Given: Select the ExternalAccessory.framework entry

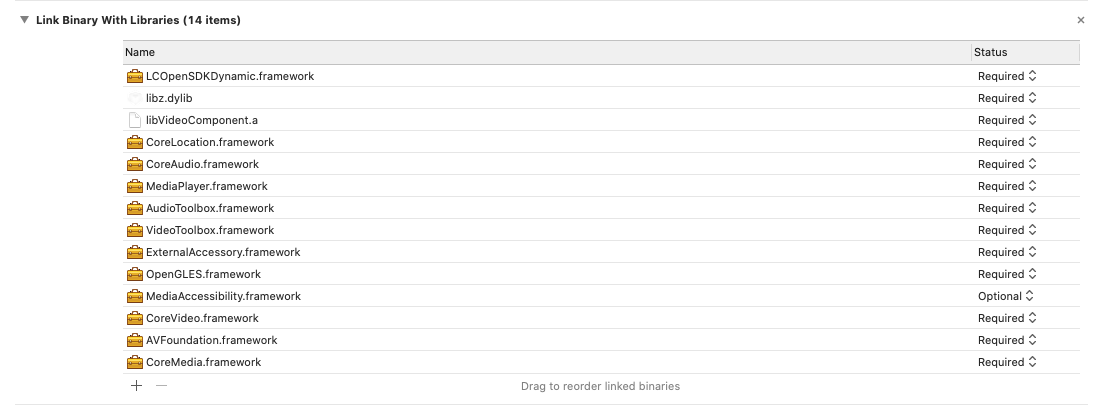Looking at the screenshot, I should pyautogui.click(x=222, y=252).
